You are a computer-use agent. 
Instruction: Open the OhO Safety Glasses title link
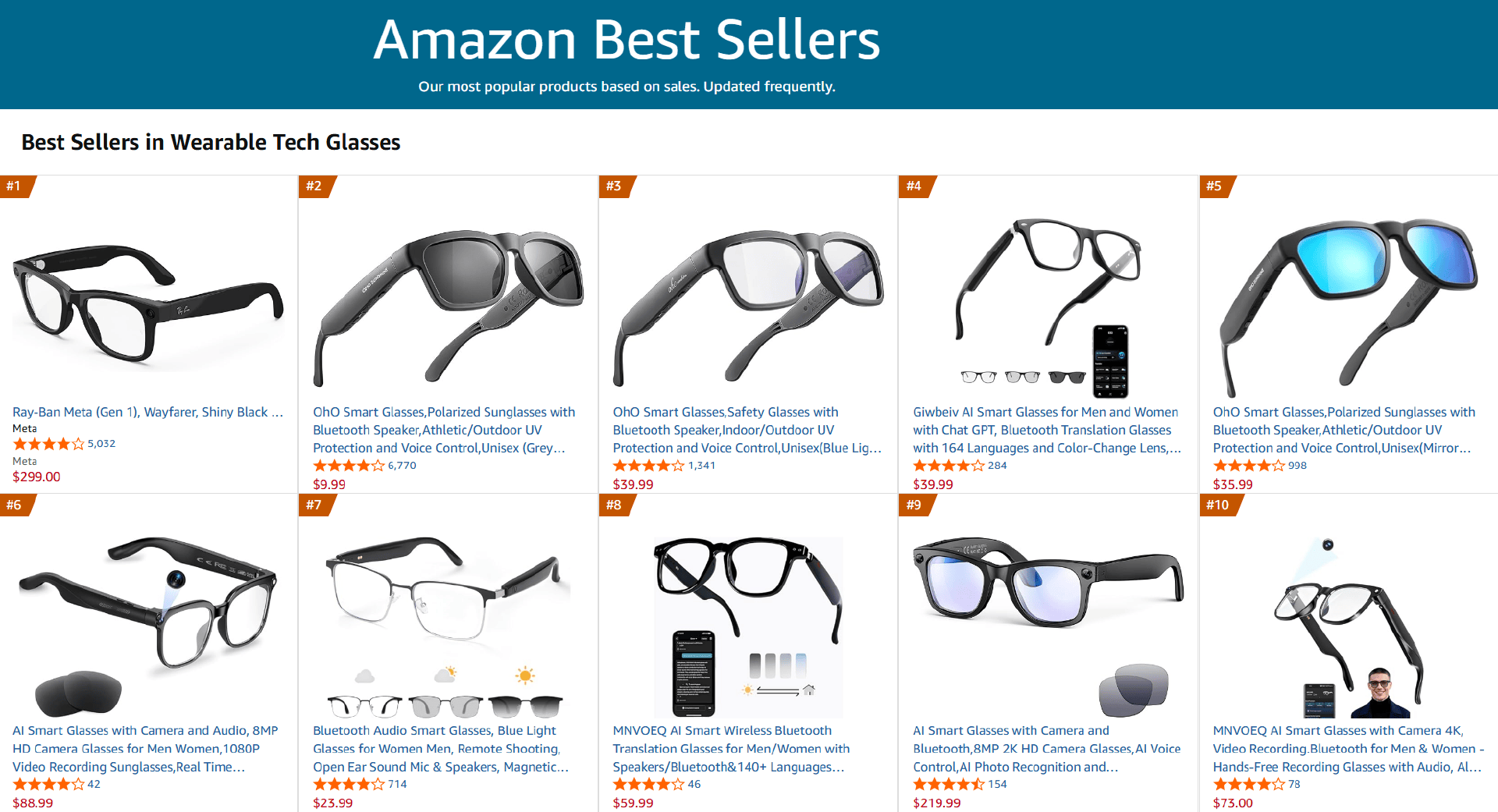(x=747, y=430)
